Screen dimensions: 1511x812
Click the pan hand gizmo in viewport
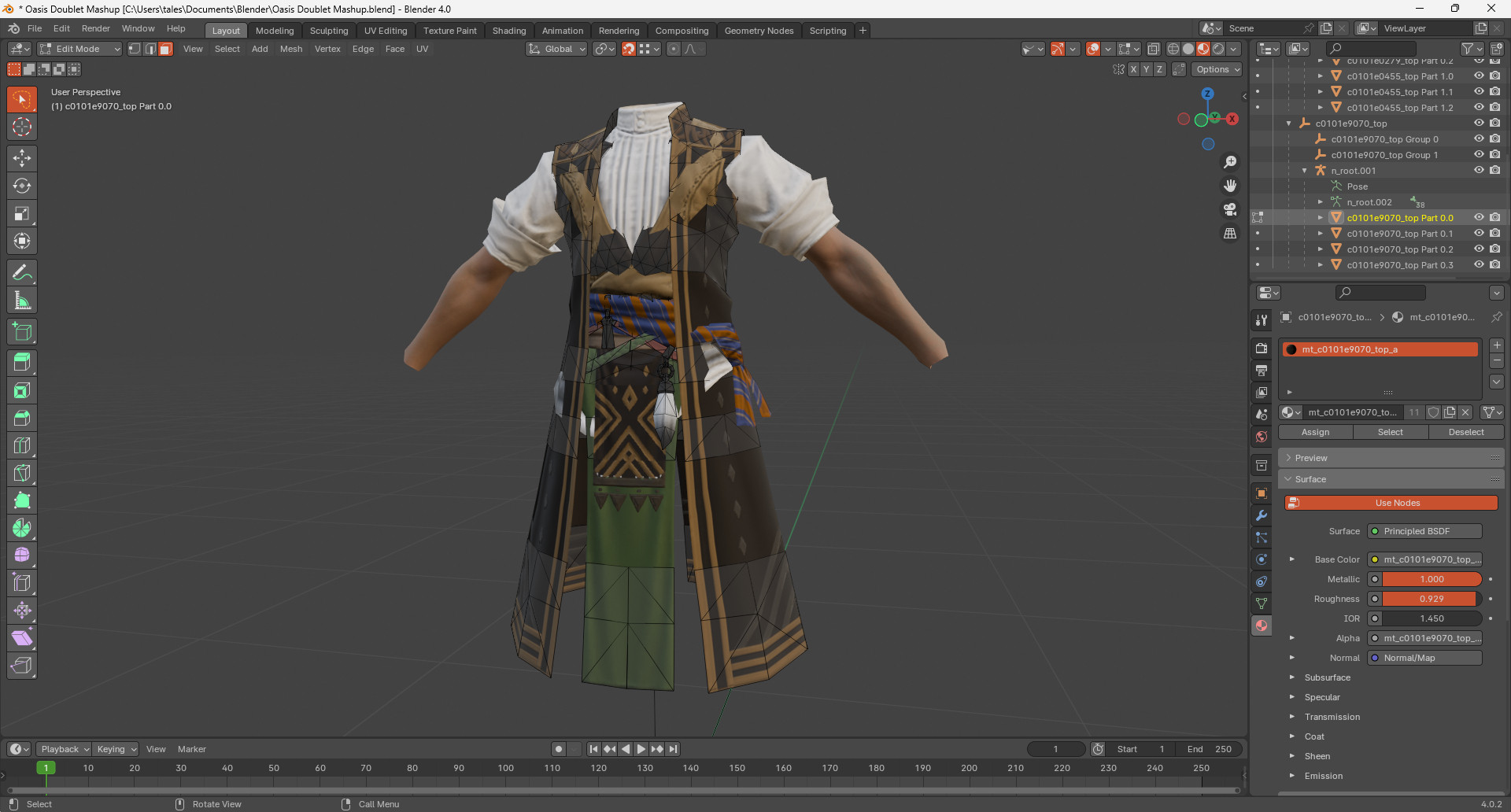(x=1230, y=186)
